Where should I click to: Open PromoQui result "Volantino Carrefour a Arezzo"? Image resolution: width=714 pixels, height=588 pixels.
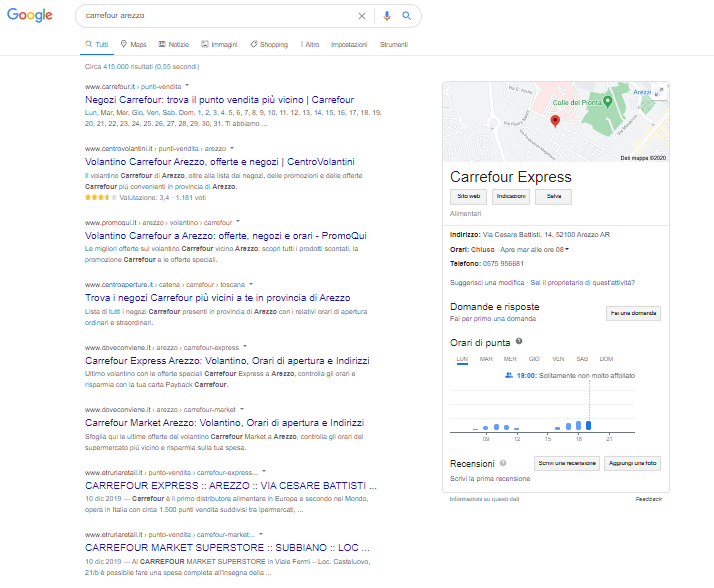[x=225, y=235]
